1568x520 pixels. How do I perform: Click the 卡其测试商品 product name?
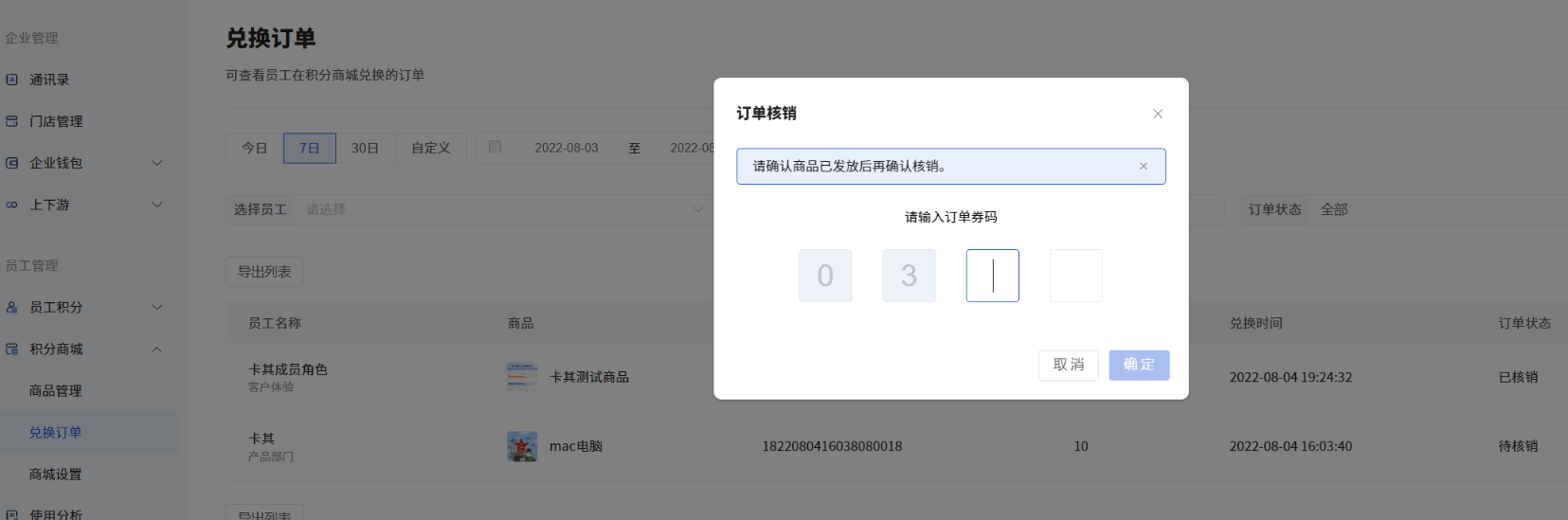pos(589,377)
